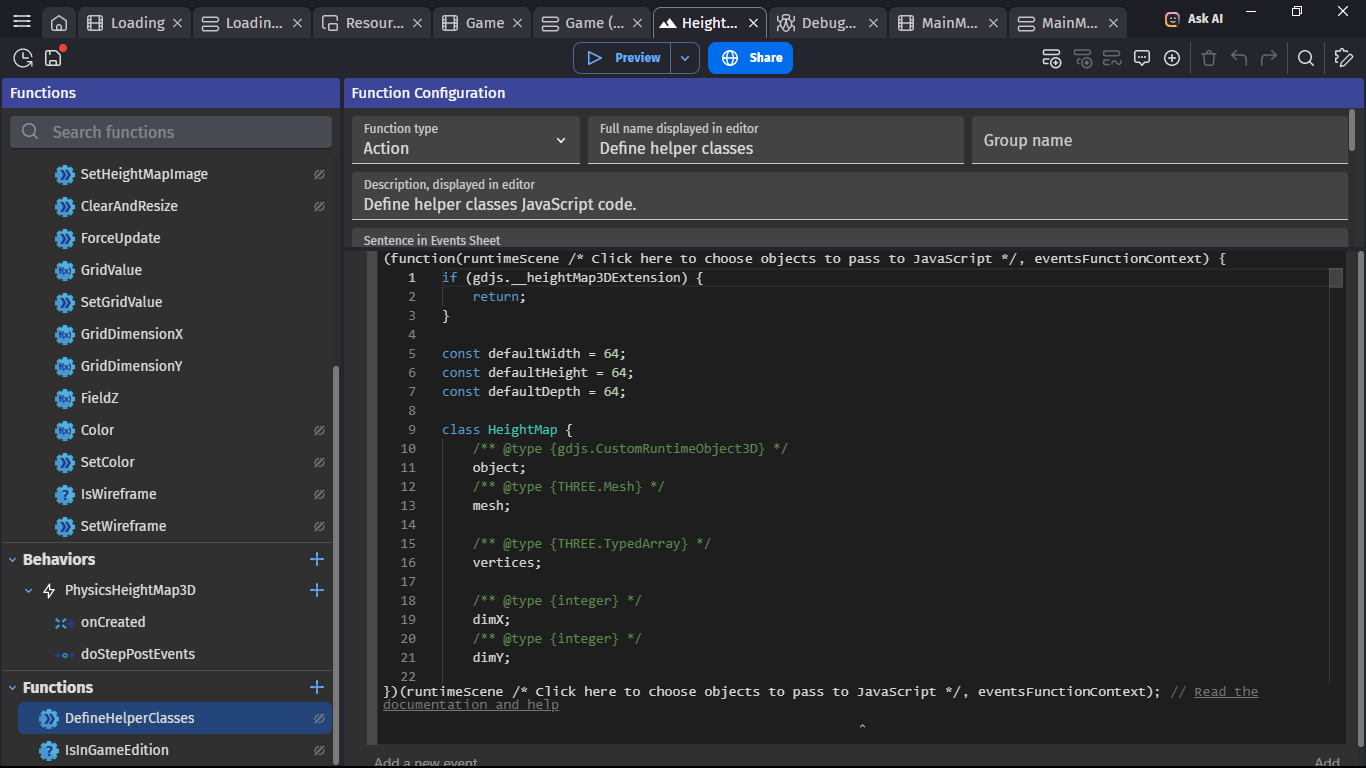1366x768 pixels.
Task: Click the Add a new event toolbar icon
Action: point(1051,58)
